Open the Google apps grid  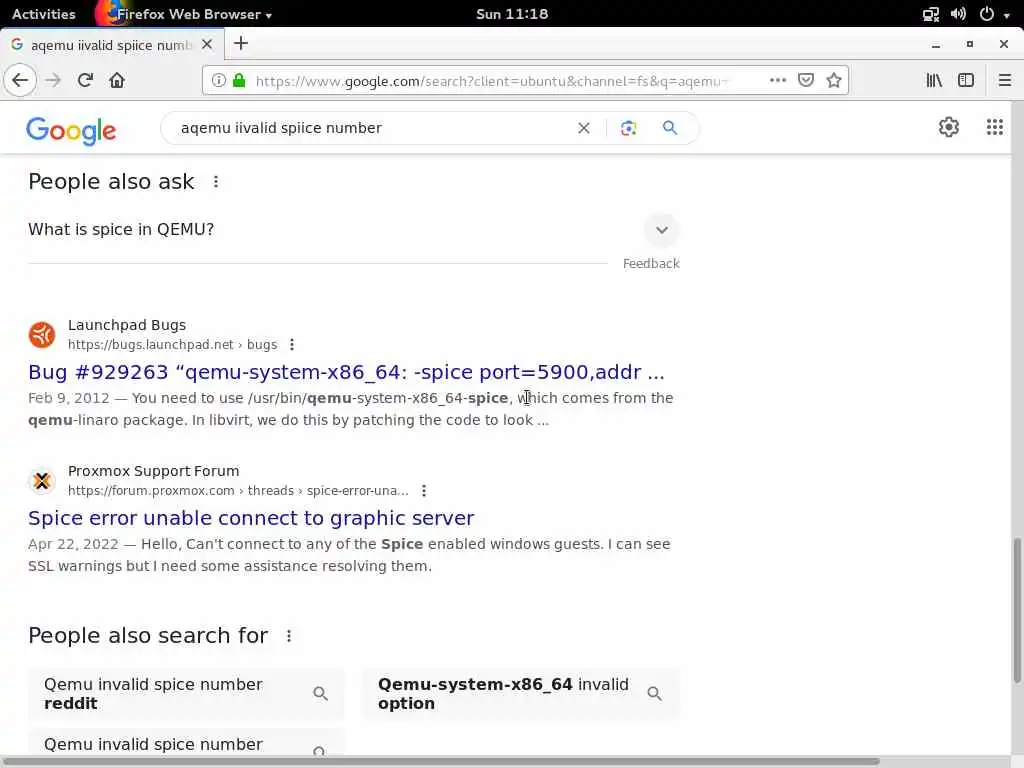tap(995, 127)
